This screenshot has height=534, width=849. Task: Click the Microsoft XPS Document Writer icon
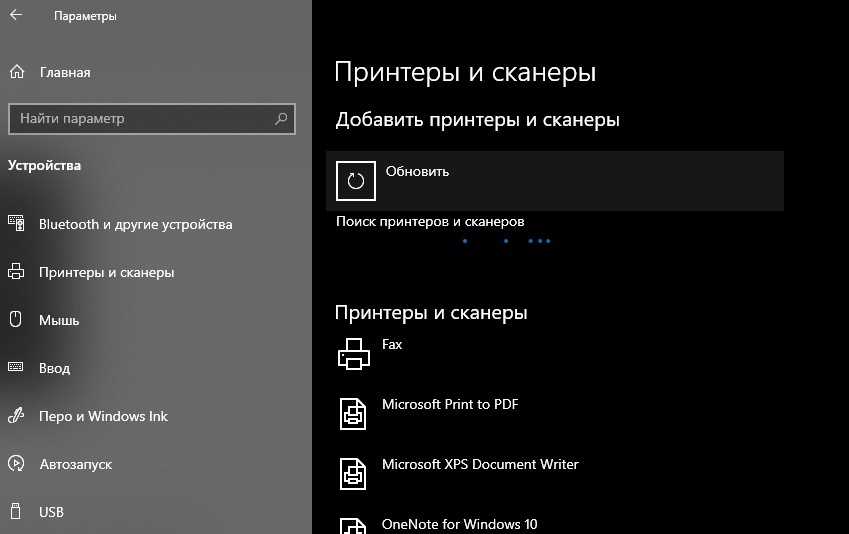pyautogui.click(x=354, y=473)
